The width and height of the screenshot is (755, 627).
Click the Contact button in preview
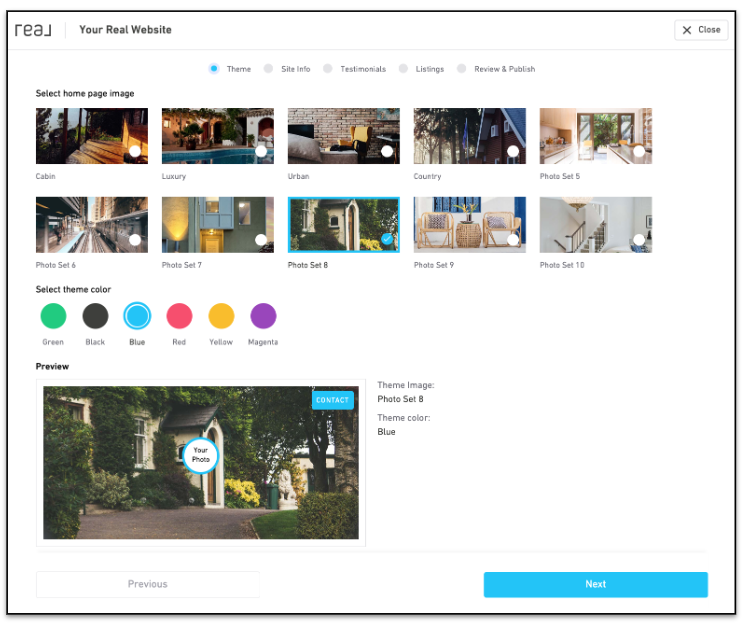[332, 400]
